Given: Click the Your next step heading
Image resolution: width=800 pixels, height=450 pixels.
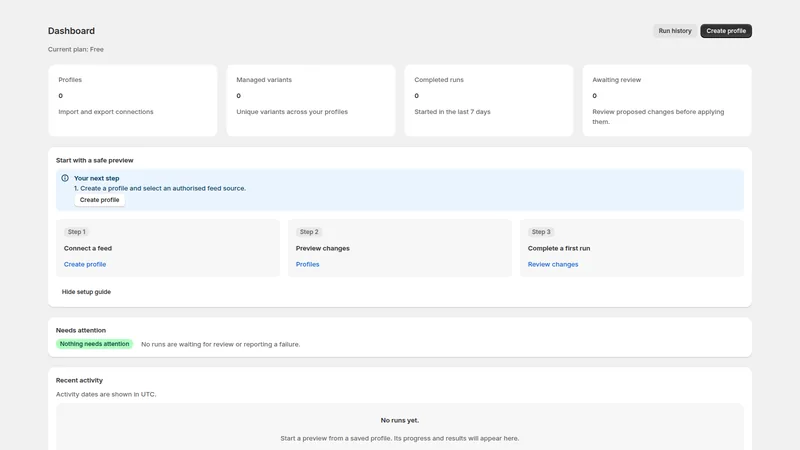Looking at the screenshot, I should (x=96, y=178).
